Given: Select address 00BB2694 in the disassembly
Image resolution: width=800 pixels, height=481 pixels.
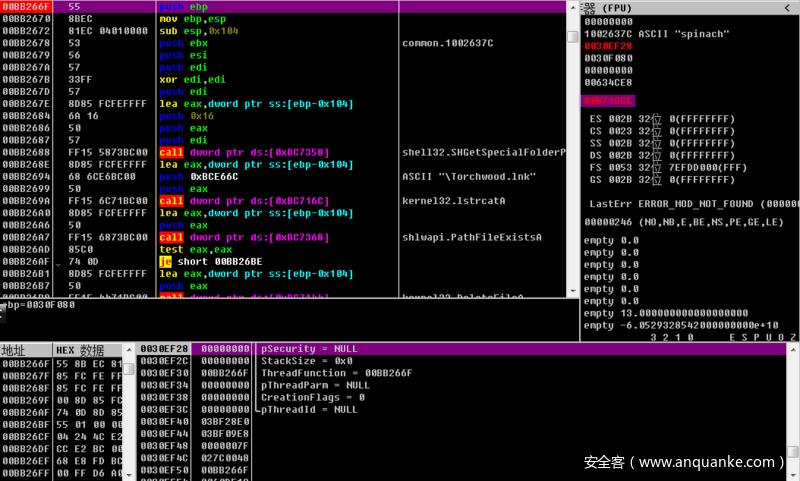Looking at the screenshot, I should coord(27,176).
